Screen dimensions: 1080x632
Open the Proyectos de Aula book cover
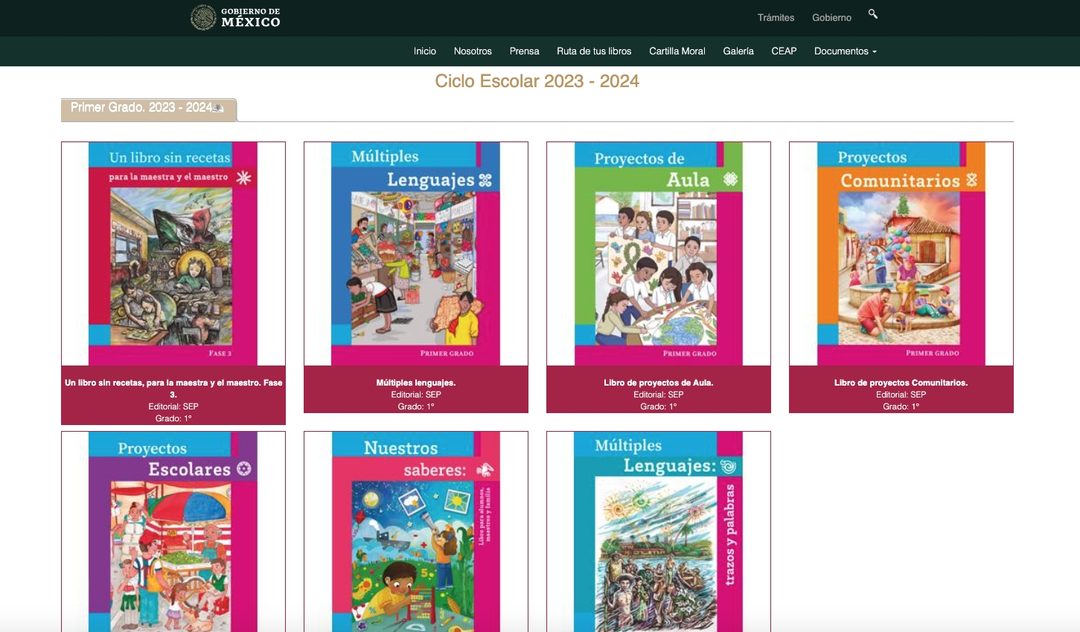(658, 253)
